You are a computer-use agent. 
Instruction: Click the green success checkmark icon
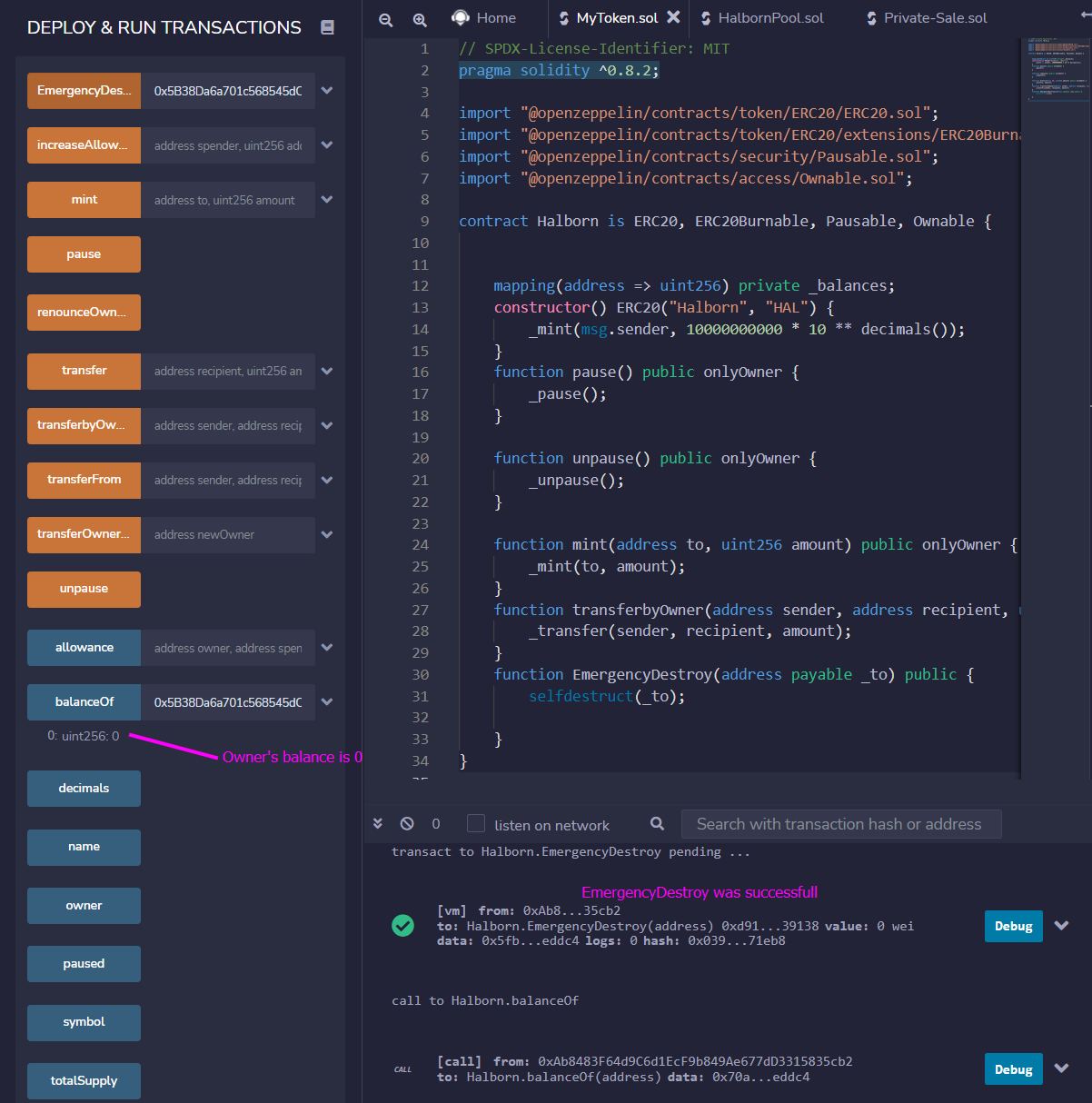coord(402,925)
